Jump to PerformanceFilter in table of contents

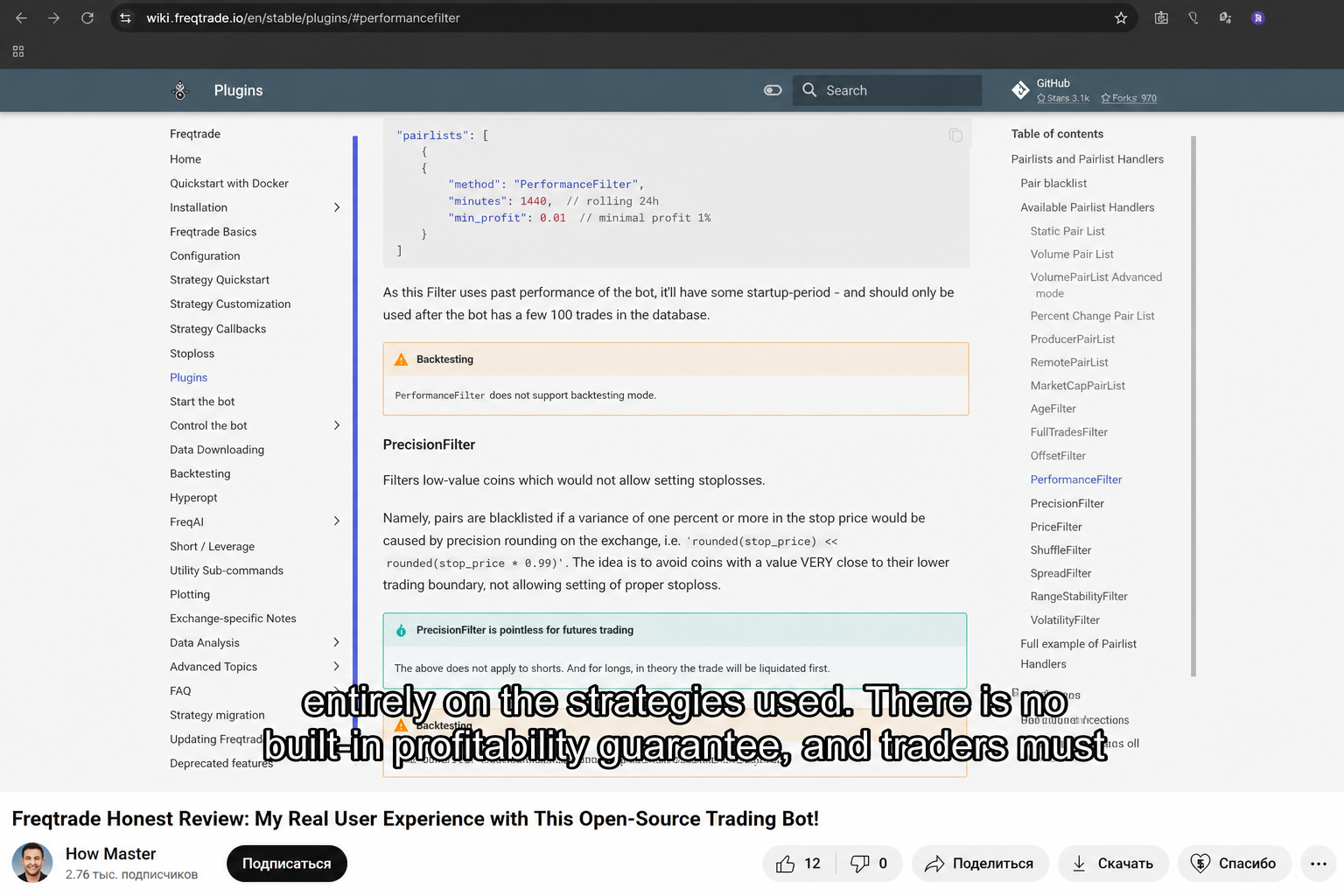pos(1076,479)
